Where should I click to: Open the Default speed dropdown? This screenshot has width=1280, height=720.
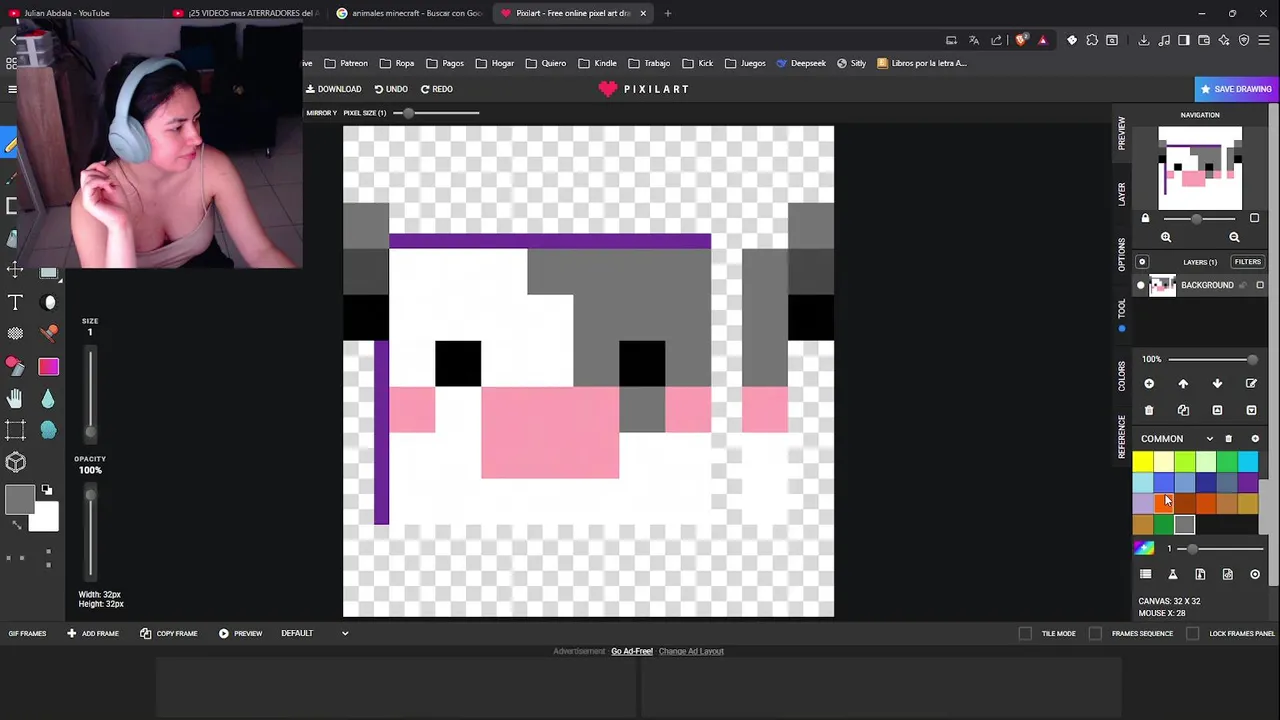click(x=315, y=633)
